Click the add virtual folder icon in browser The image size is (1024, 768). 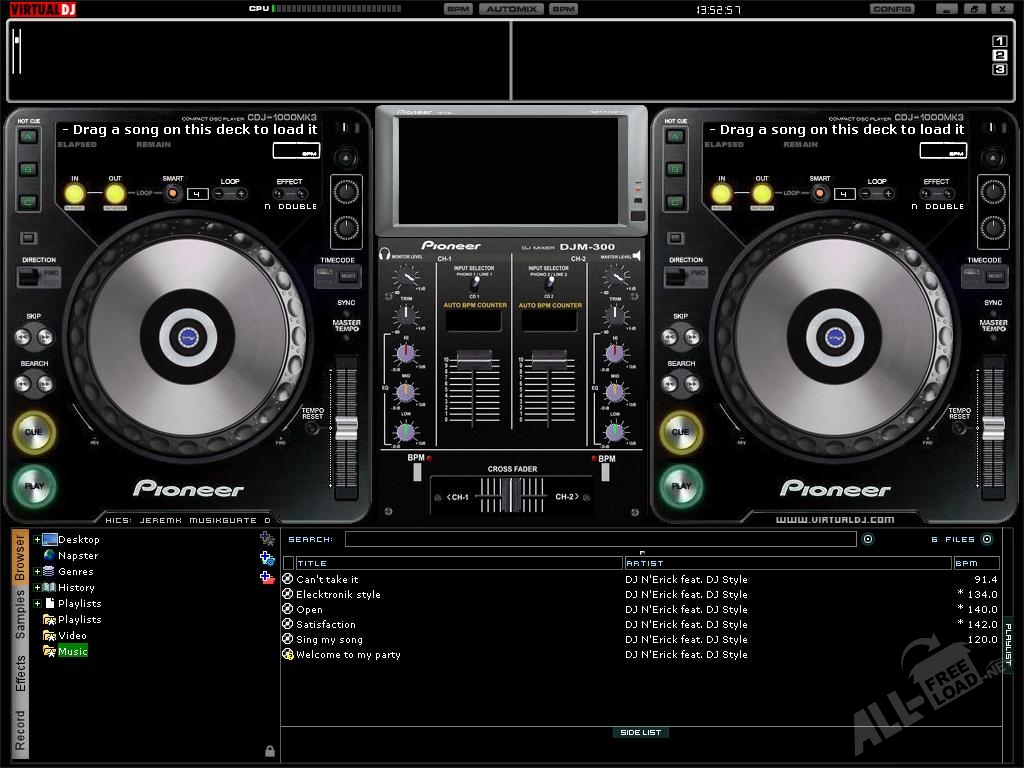point(267,558)
